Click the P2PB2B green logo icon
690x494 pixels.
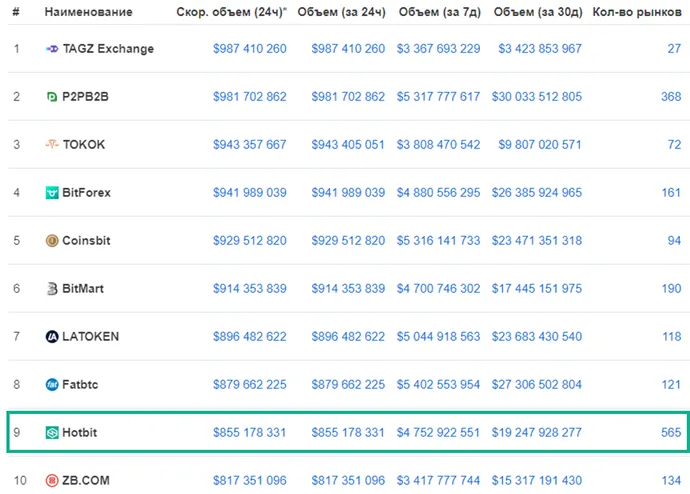[x=52, y=97]
